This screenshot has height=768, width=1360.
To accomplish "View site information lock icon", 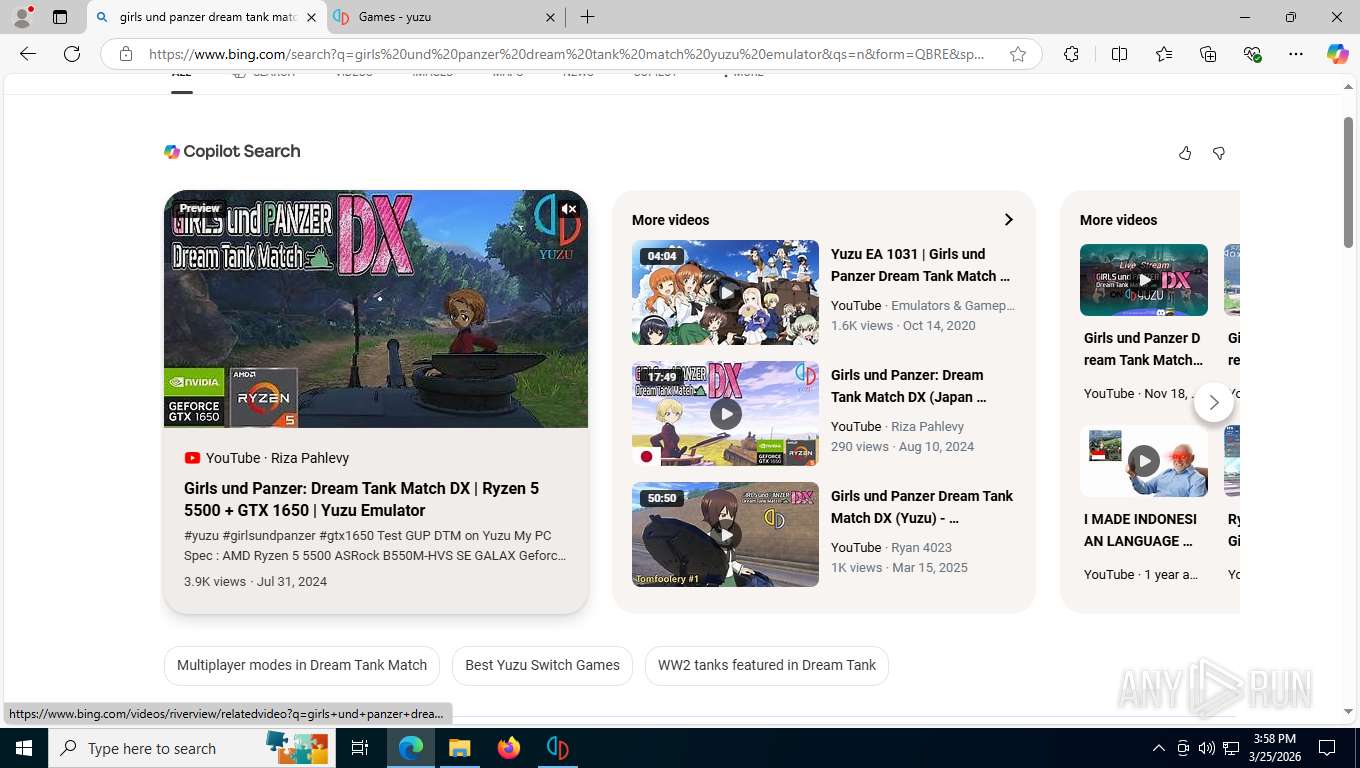I will click(126, 54).
